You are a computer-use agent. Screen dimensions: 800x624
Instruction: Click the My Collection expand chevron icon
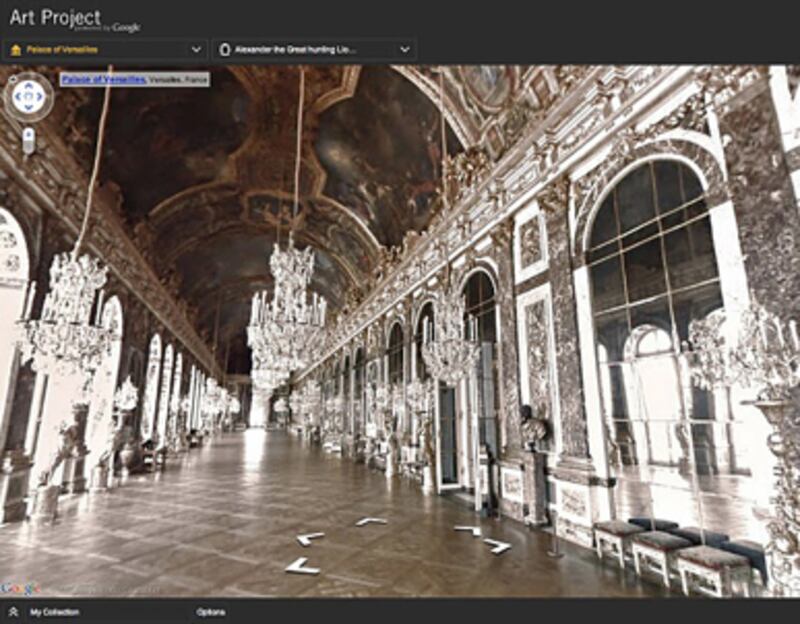point(13,612)
